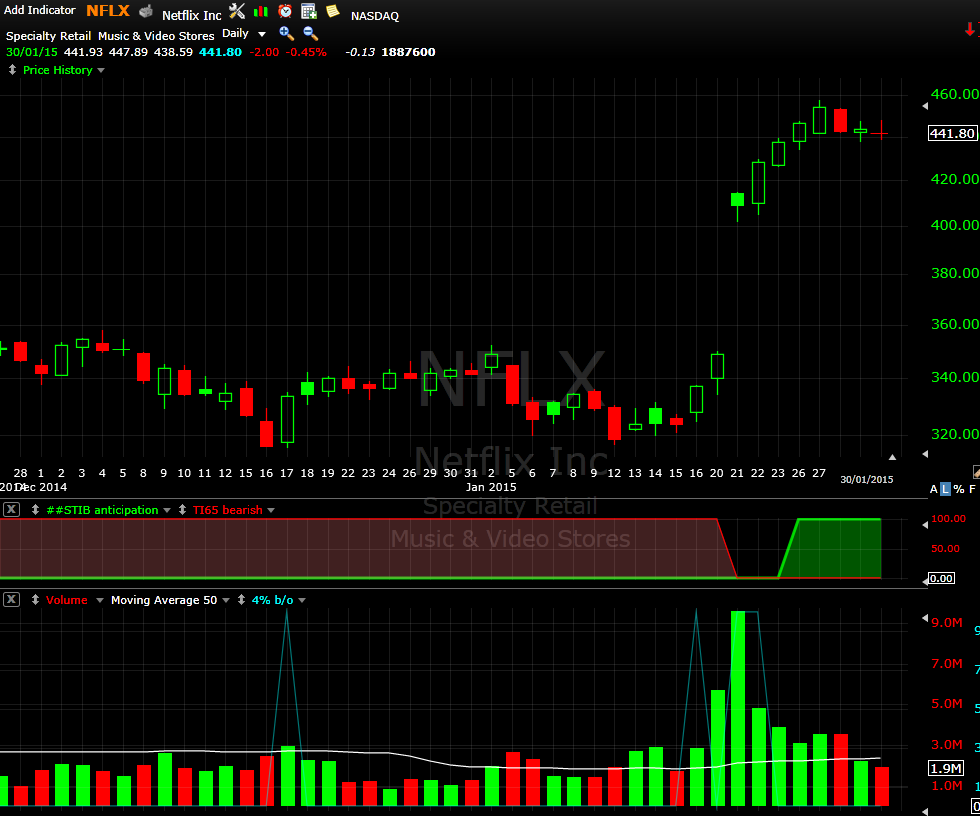Viewport: 980px width, 816px height.
Task: Click the 0.00 indicator value box
Action: (941, 578)
